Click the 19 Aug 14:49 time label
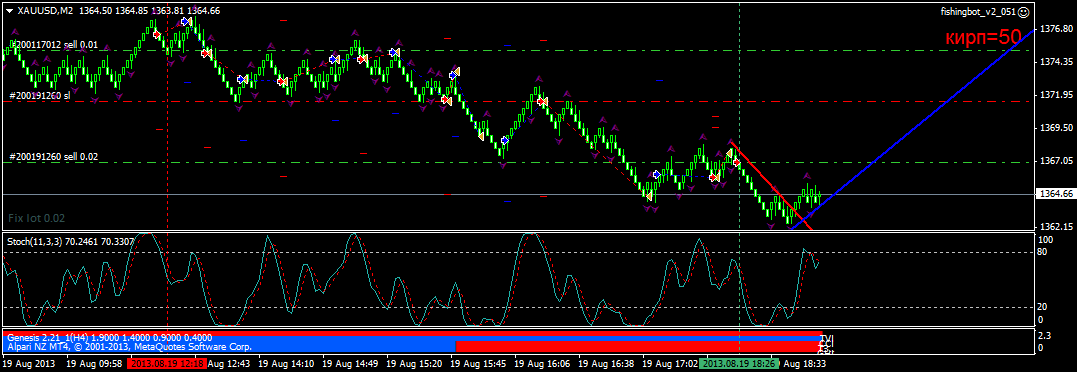The height and width of the screenshot is (372, 1077). point(351,363)
